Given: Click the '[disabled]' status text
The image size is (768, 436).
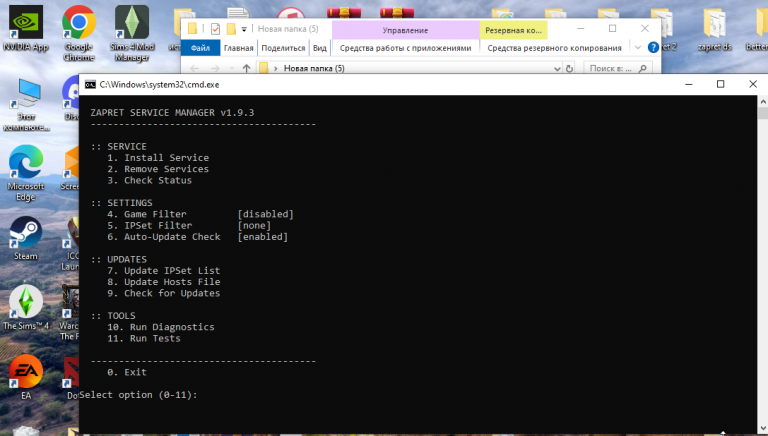Looking at the screenshot, I should pos(265,214).
